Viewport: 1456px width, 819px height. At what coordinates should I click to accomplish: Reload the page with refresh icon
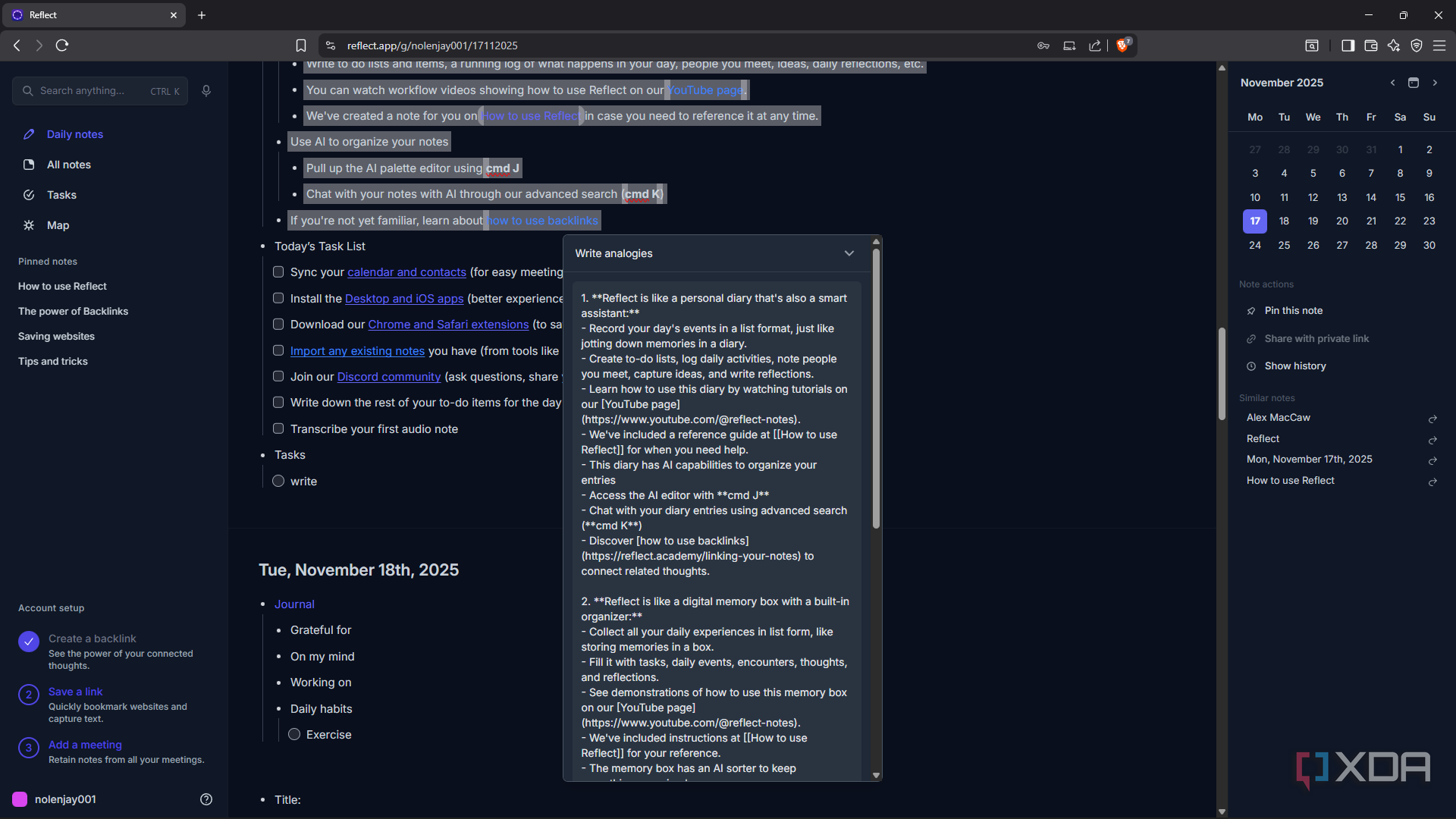[x=62, y=45]
